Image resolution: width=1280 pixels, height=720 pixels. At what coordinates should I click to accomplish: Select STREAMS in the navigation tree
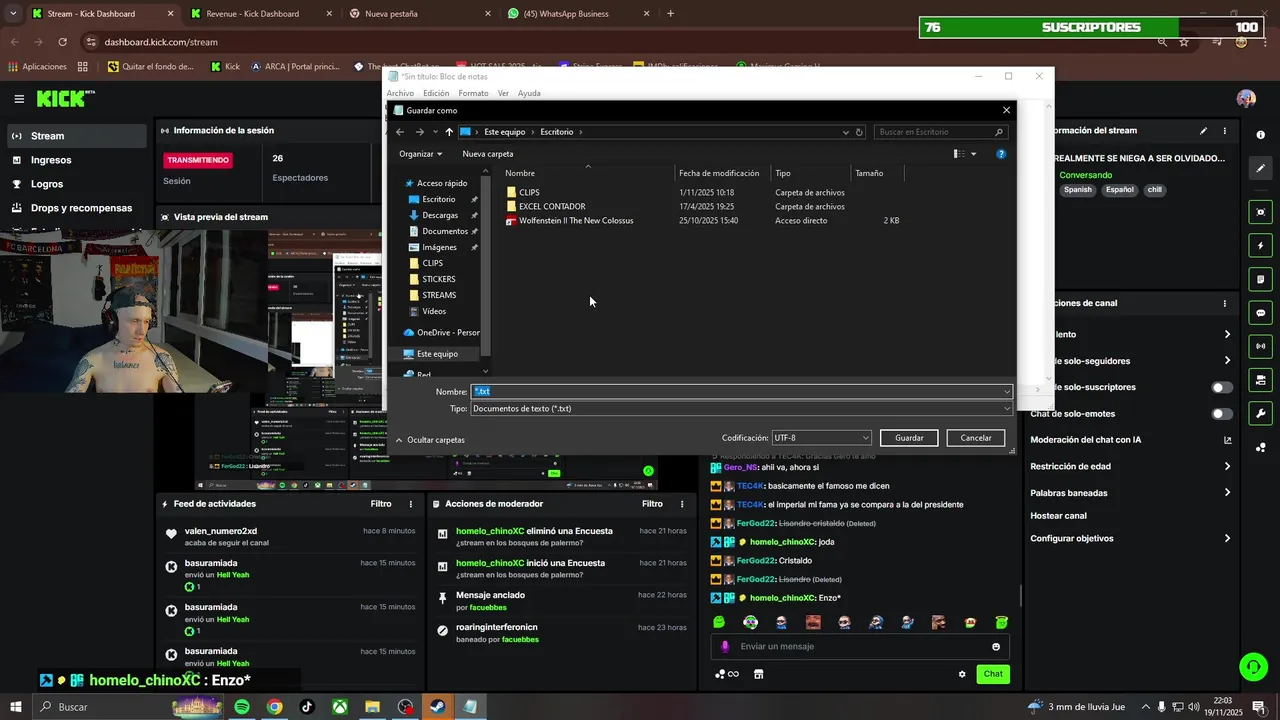(x=439, y=295)
